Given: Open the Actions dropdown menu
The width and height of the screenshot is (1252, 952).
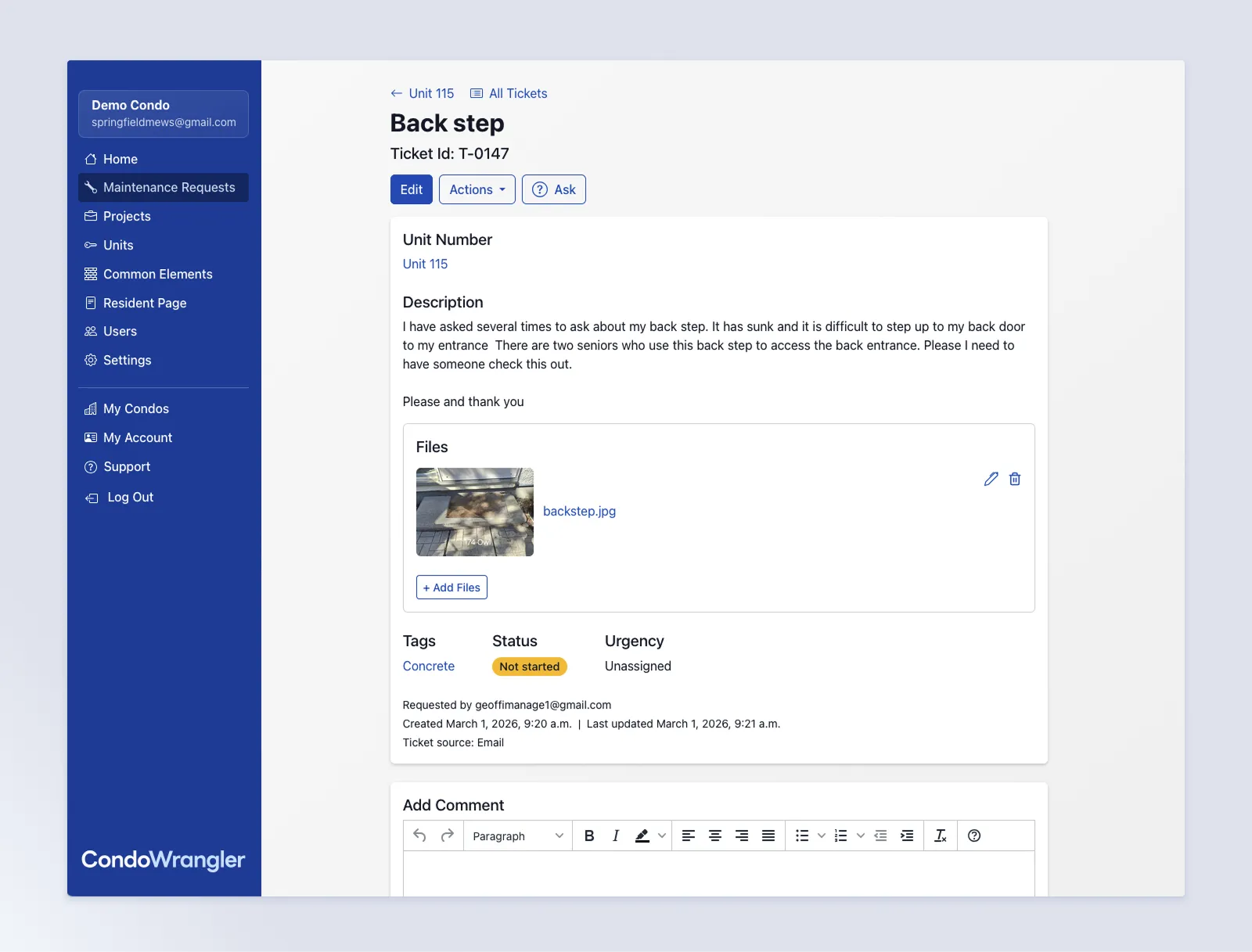Looking at the screenshot, I should (x=477, y=189).
